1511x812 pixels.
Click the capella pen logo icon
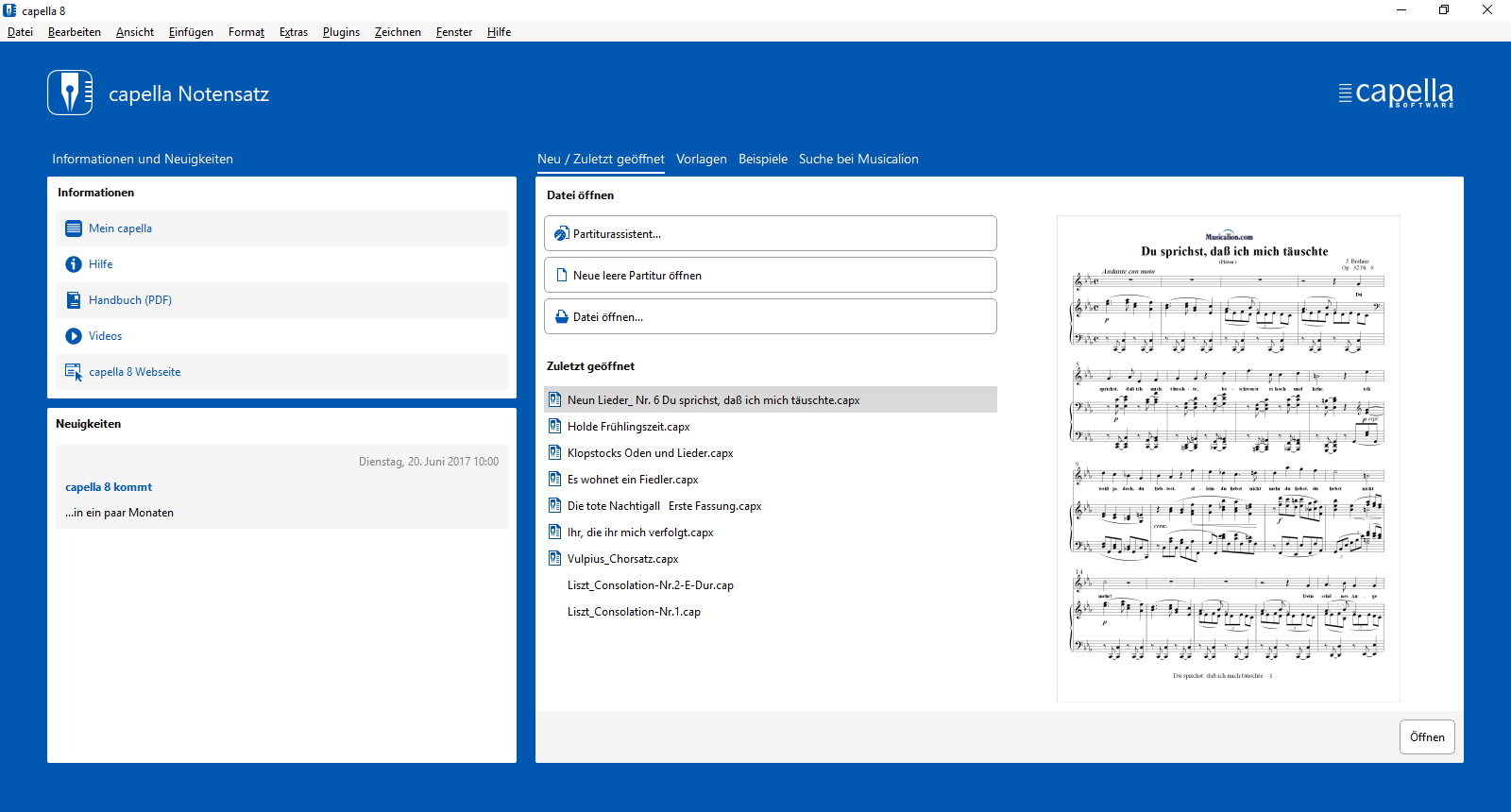point(70,93)
